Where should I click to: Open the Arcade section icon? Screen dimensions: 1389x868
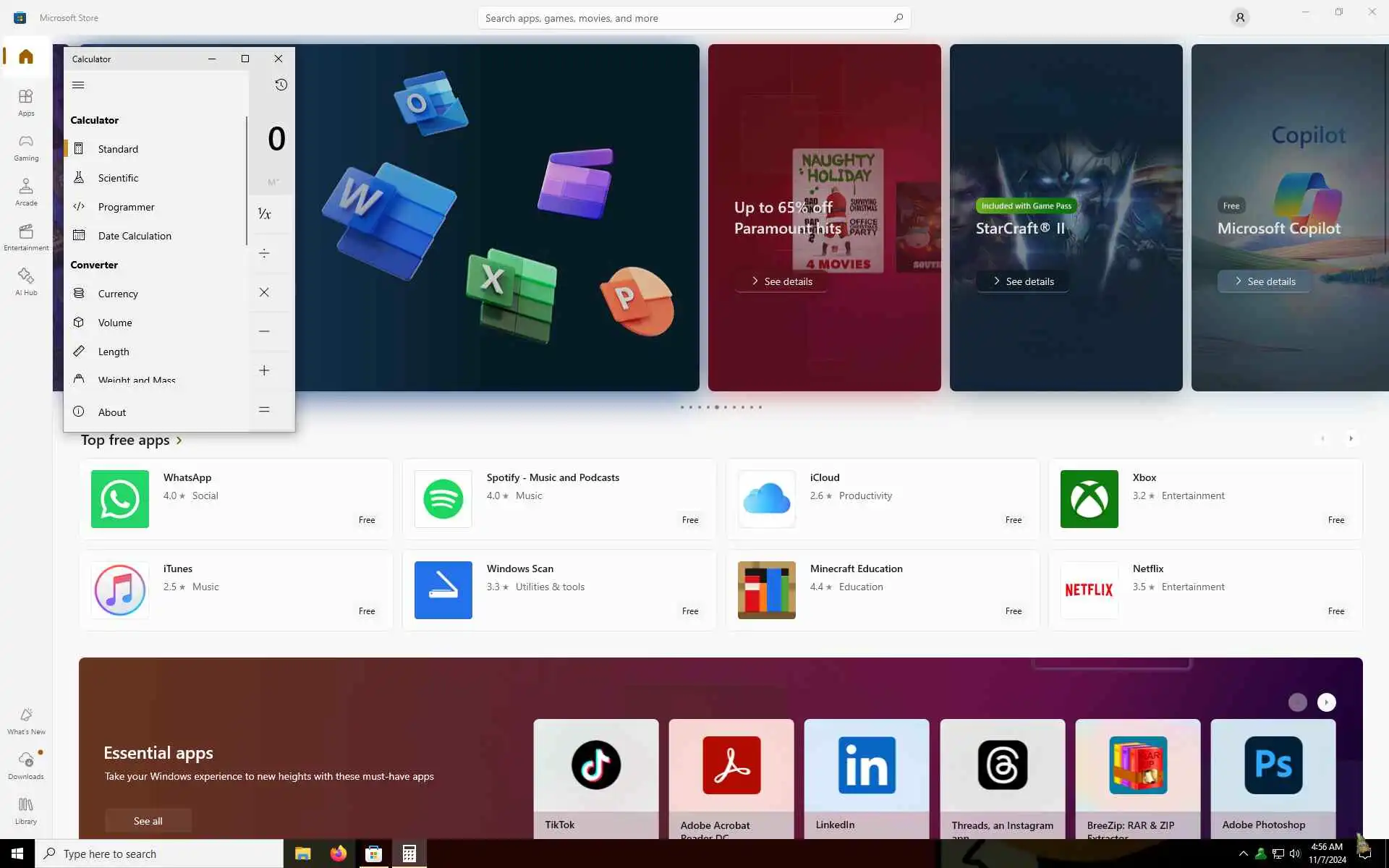click(26, 192)
